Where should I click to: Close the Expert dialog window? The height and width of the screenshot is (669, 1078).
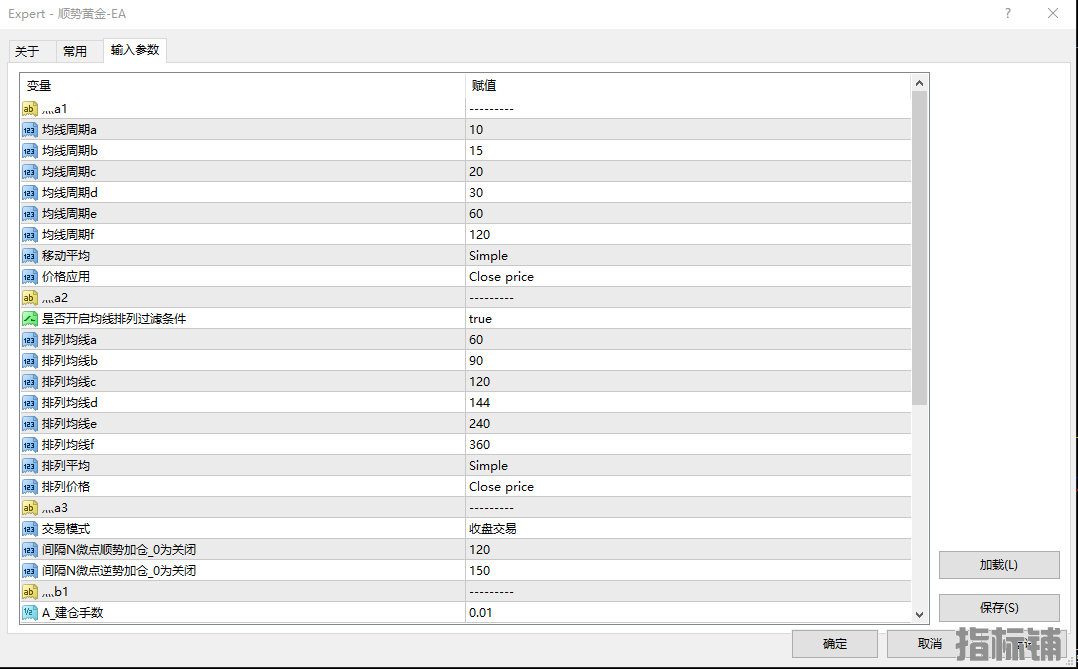click(1053, 13)
